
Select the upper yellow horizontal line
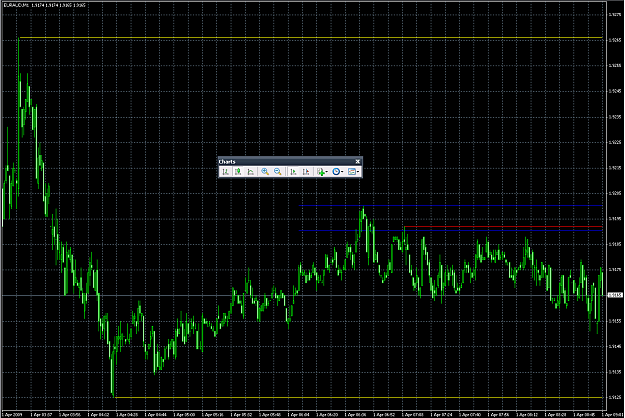[x=311, y=38]
